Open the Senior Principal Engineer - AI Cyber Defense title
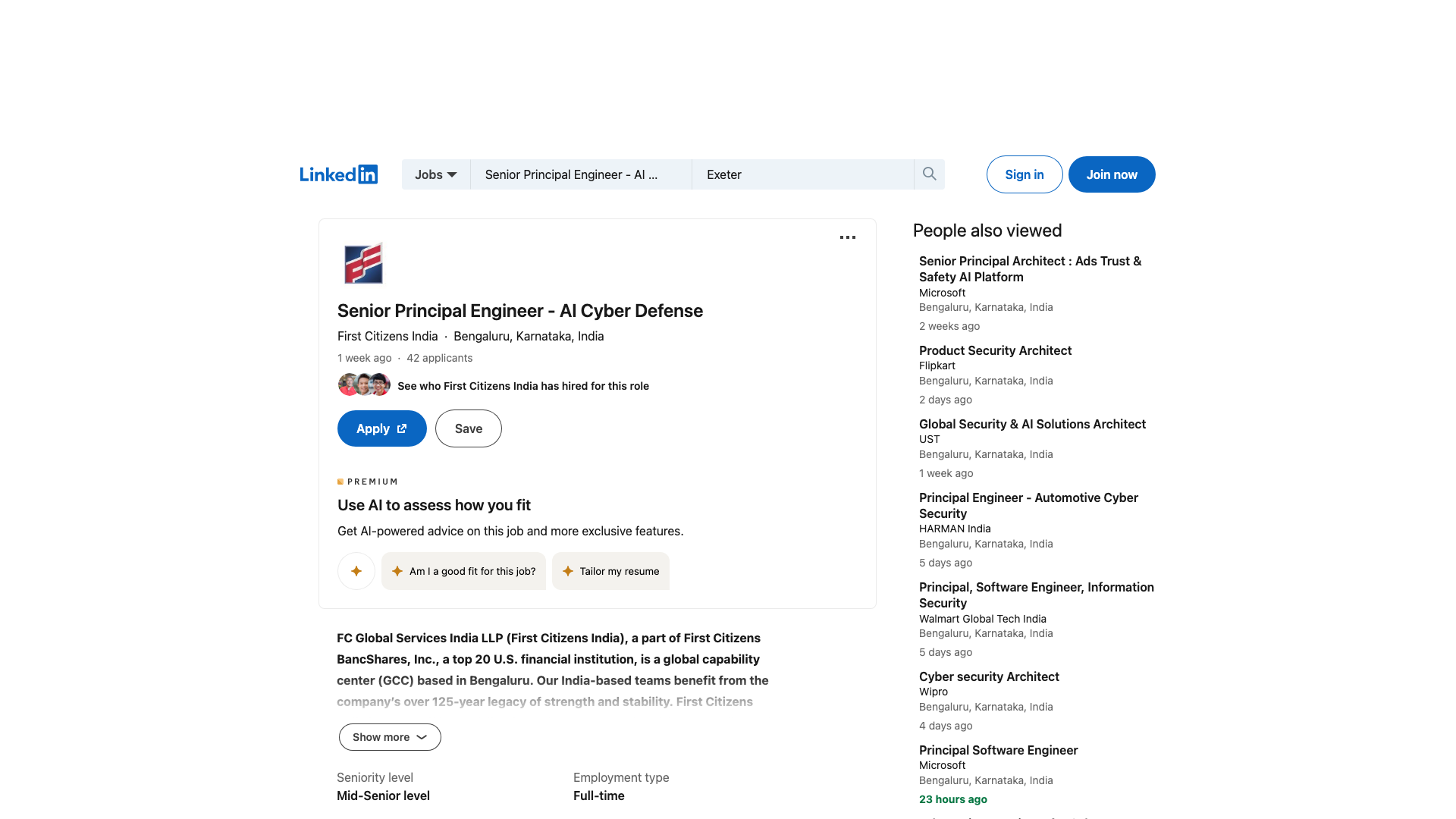Image resolution: width=1456 pixels, height=819 pixels. [520, 311]
